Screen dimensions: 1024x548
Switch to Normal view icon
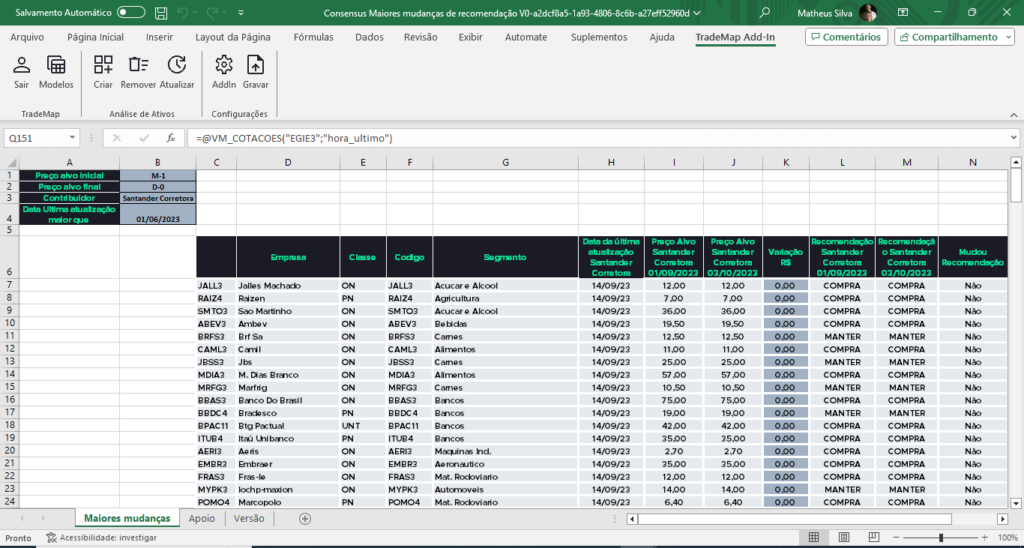814,538
